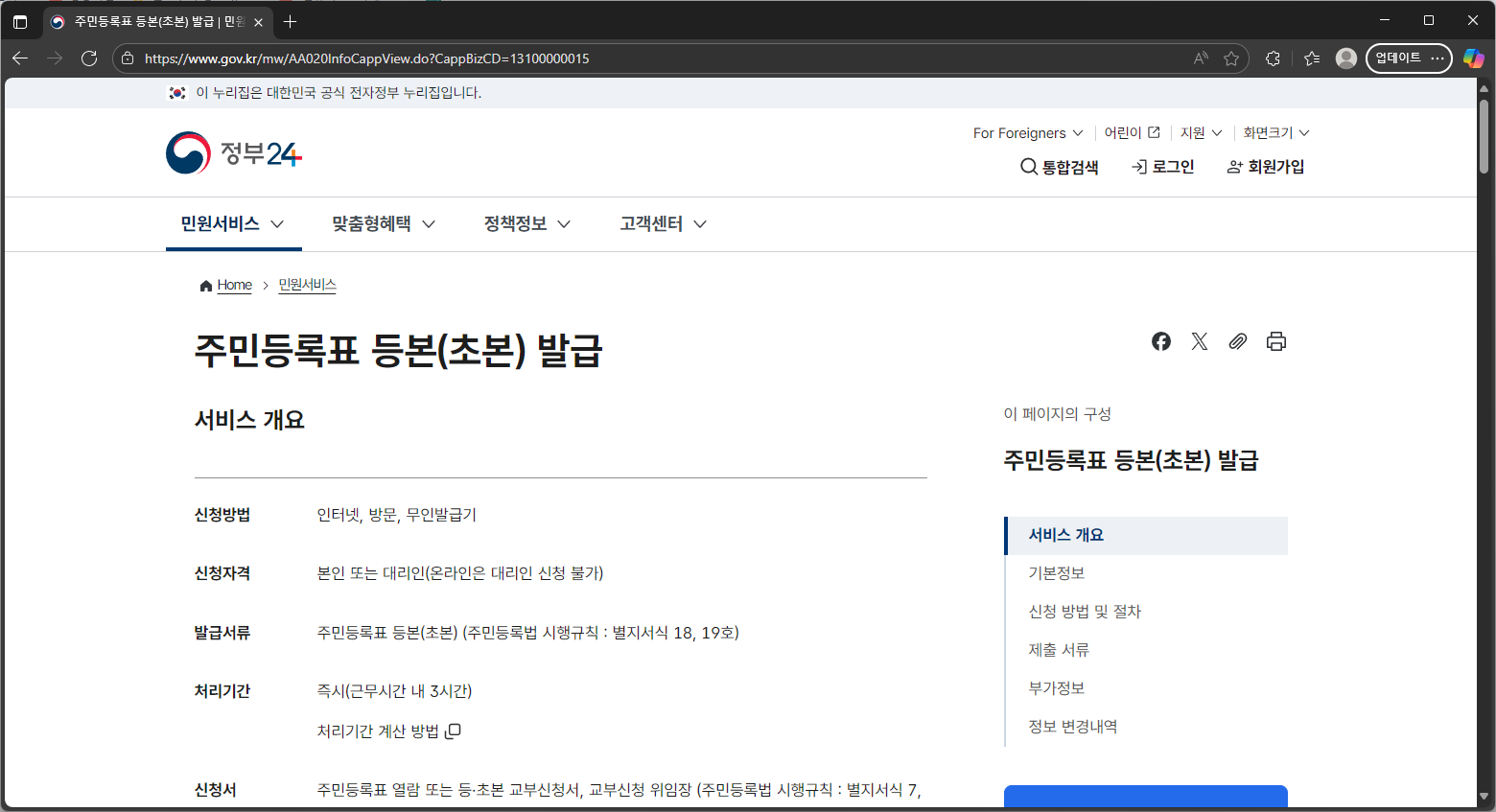Click the 로그인 link
Image resolution: width=1496 pixels, height=812 pixels.
click(x=1162, y=166)
